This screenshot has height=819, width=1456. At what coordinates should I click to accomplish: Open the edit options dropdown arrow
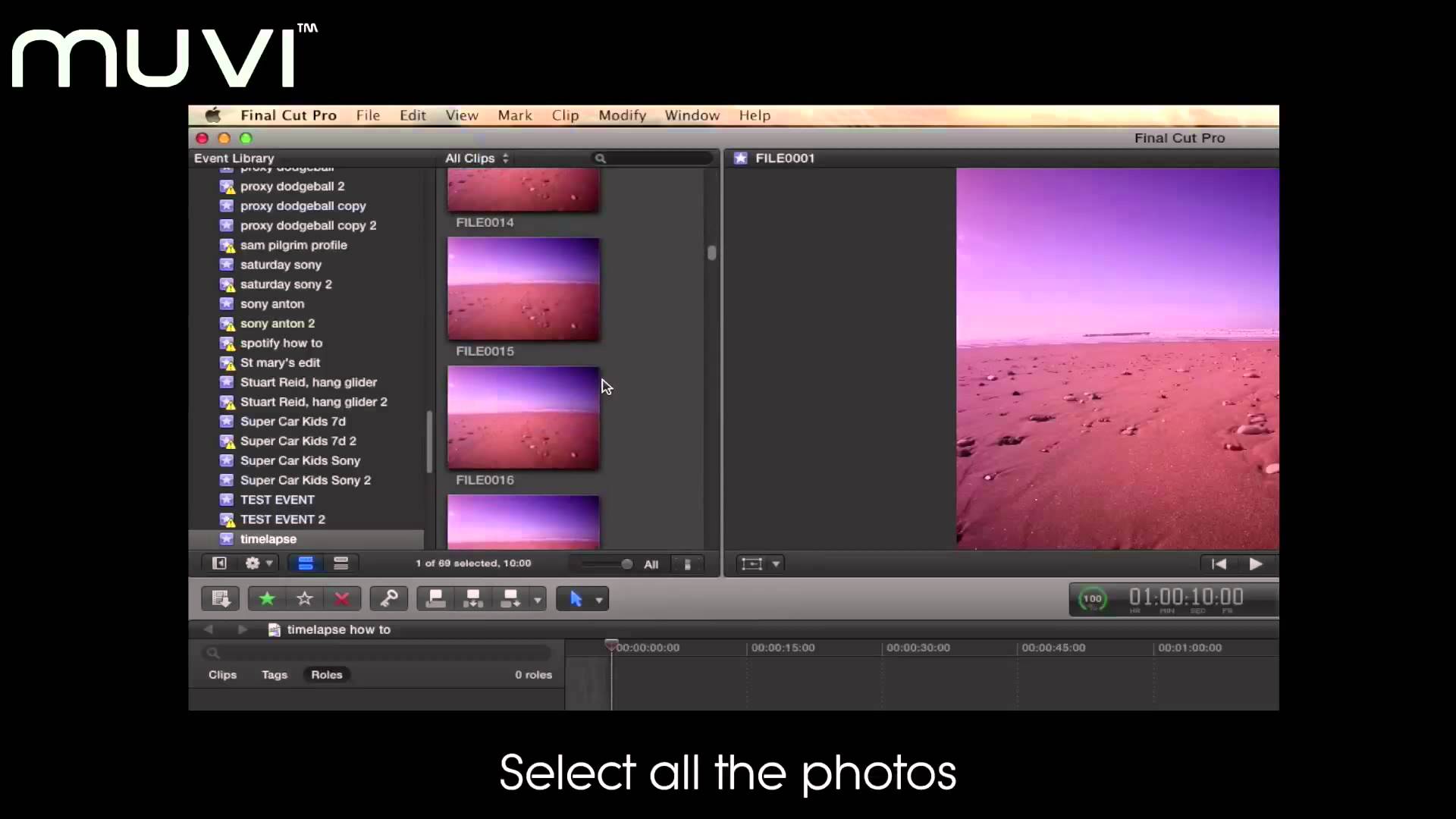click(538, 600)
